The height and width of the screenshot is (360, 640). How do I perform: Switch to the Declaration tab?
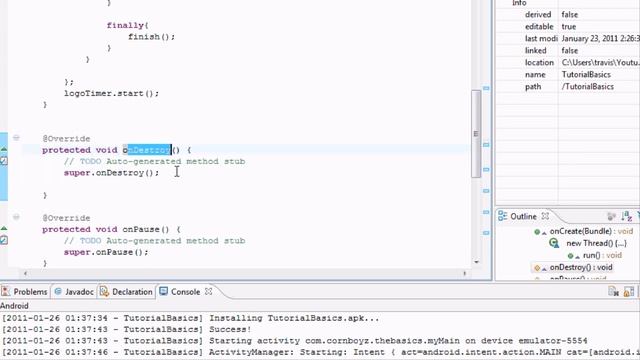126,292
